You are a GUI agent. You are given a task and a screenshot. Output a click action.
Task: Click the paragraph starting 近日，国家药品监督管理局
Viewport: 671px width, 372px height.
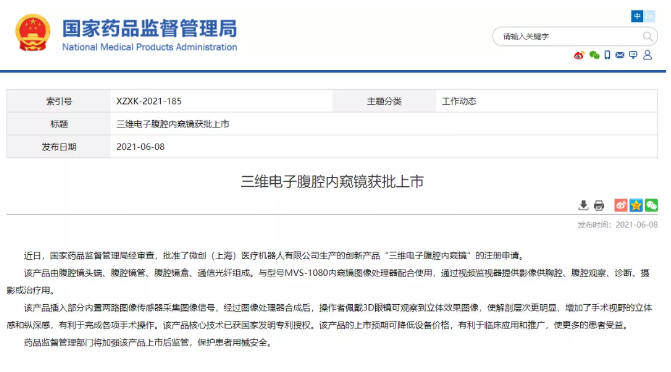274,256
